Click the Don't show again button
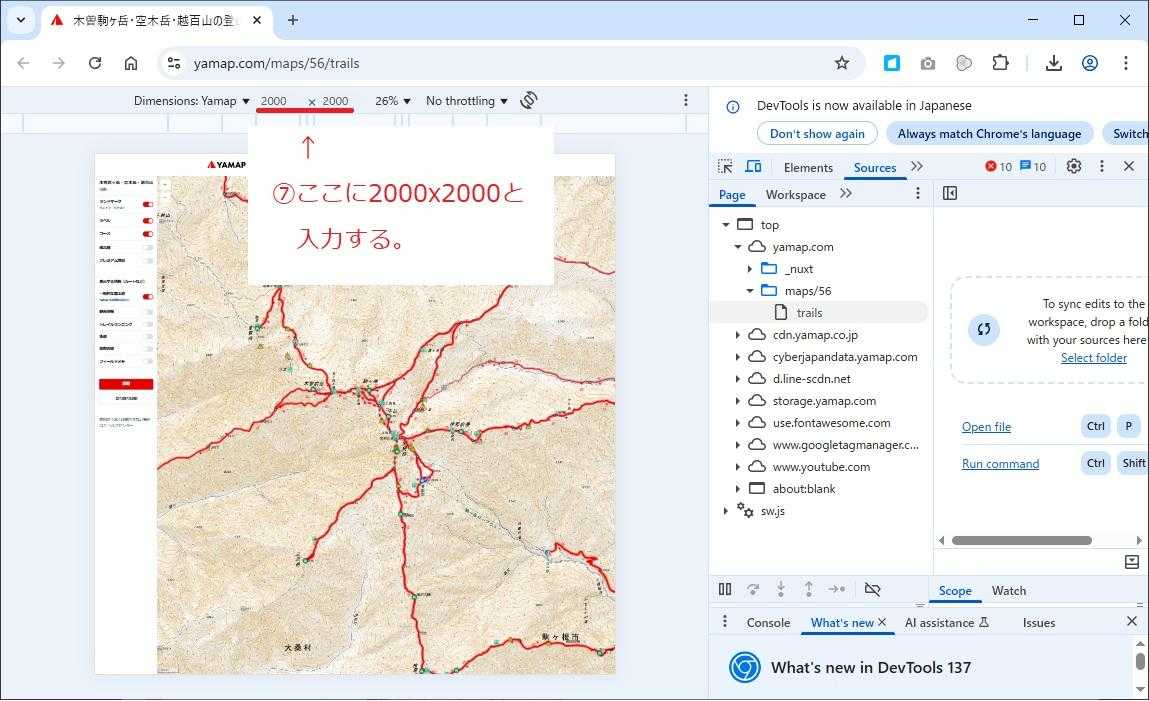Image resolution: width=1149 pixels, height=701 pixels. 817,134
